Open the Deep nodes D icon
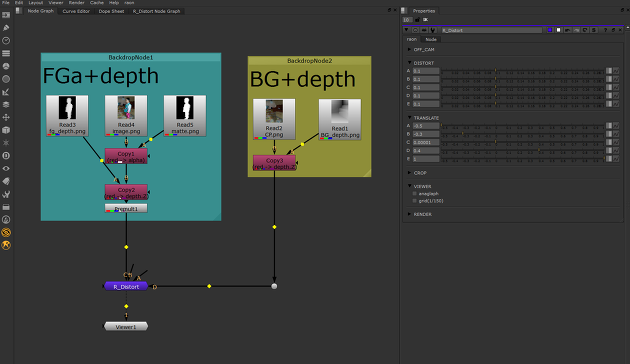Image resolution: width=630 pixels, height=364 pixels. coord(6,156)
